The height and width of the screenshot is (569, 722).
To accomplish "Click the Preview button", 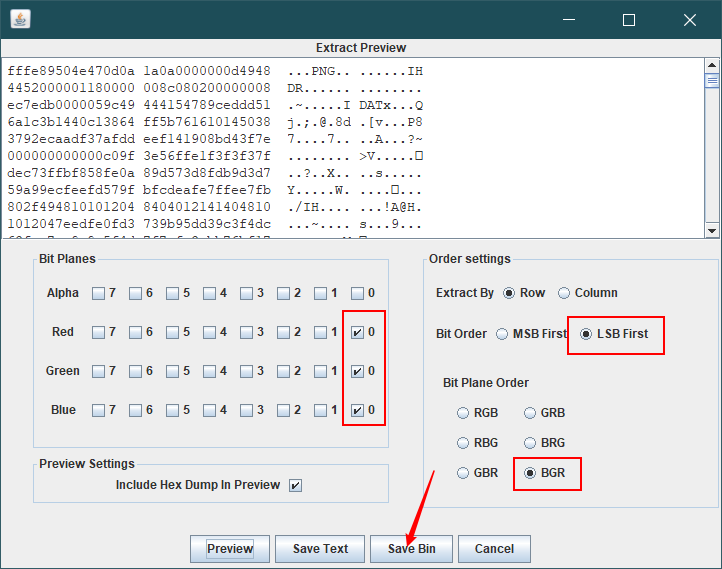I will point(230,549).
